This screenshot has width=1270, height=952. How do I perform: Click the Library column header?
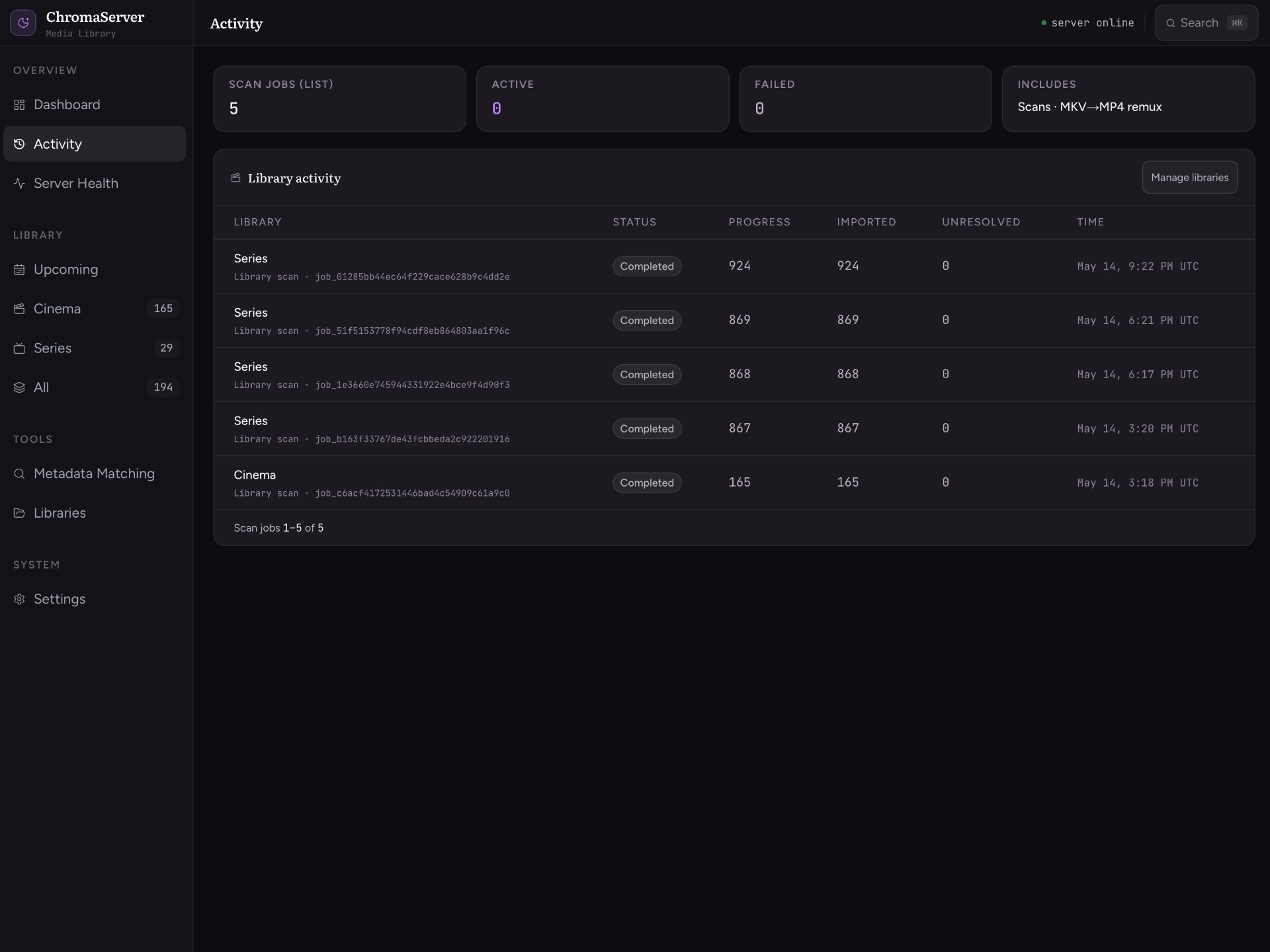click(257, 222)
